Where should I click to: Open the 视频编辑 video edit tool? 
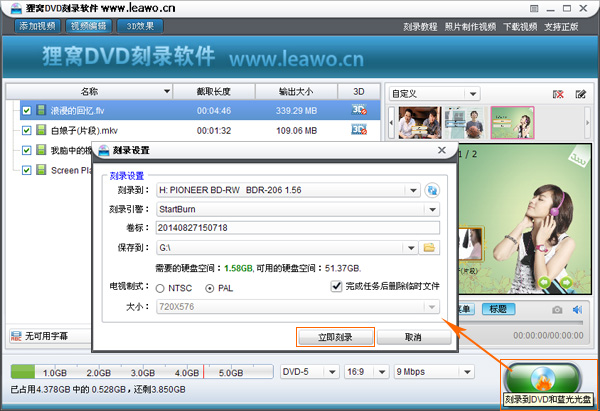pos(88,26)
